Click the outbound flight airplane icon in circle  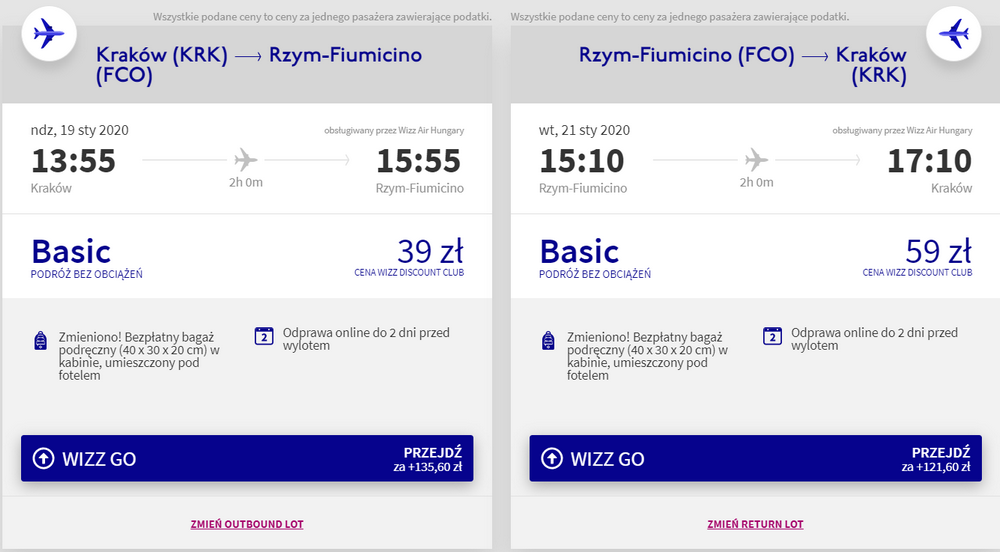tap(49, 34)
